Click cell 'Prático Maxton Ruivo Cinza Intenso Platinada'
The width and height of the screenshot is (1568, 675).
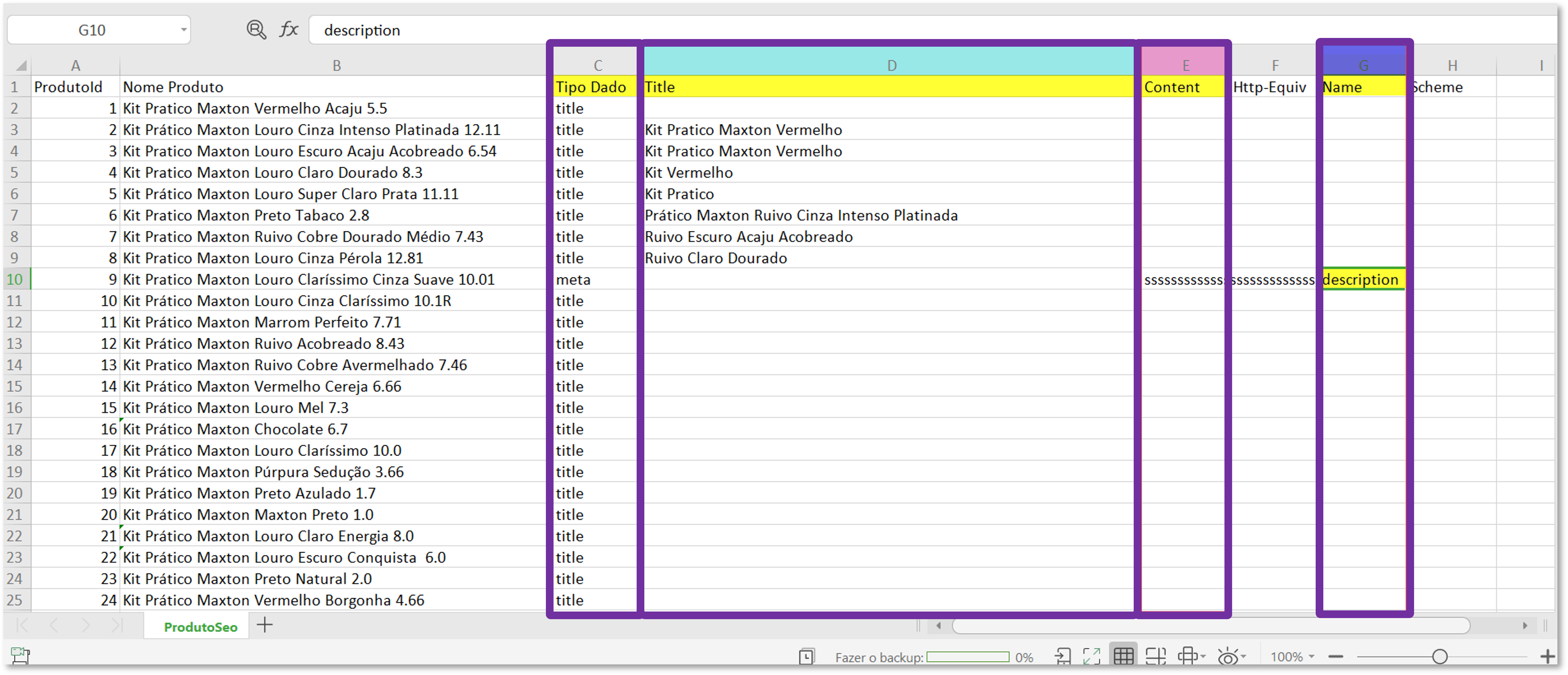click(889, 215)
